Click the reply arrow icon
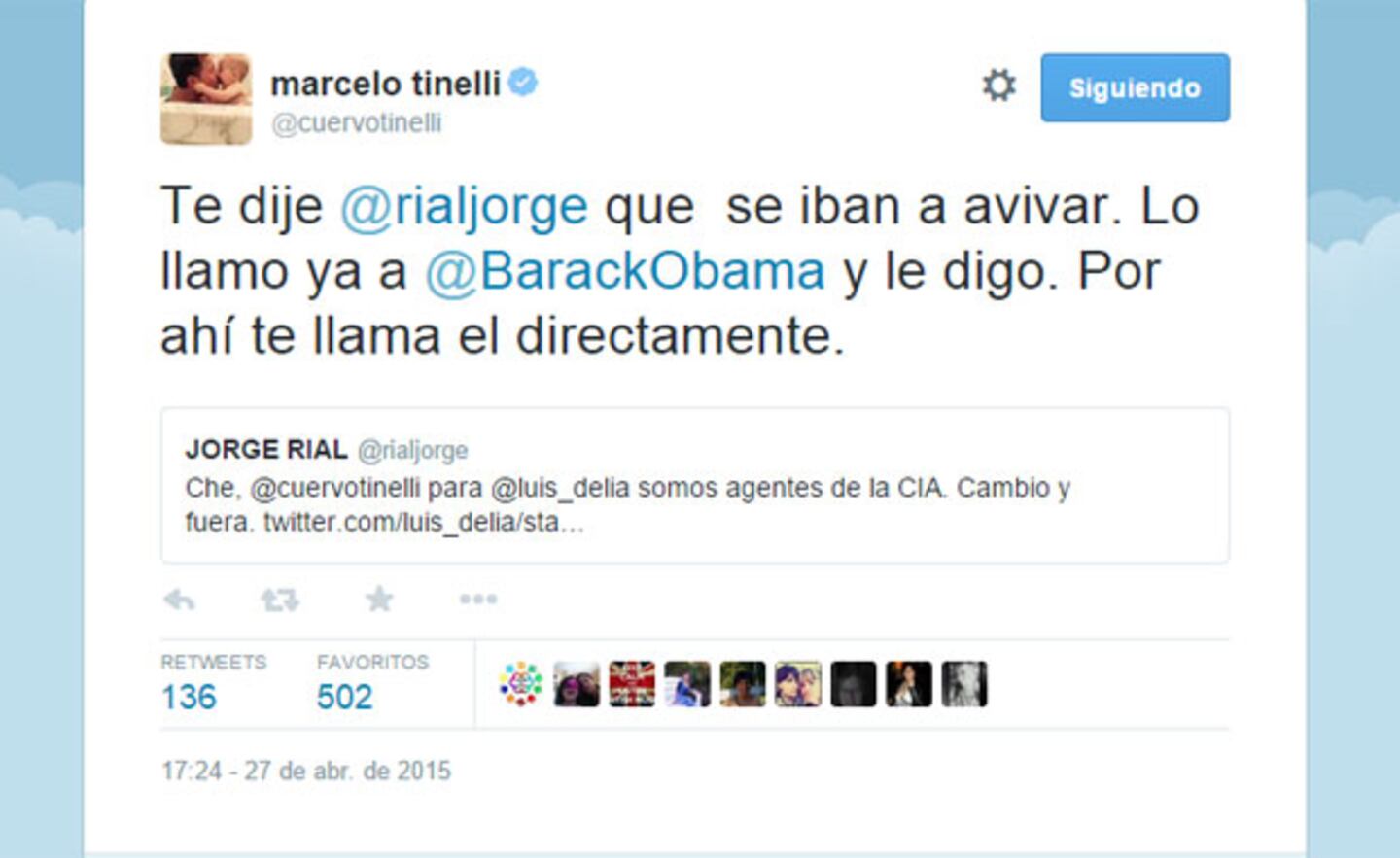The image size is (1400, 858). click(180, 600)
